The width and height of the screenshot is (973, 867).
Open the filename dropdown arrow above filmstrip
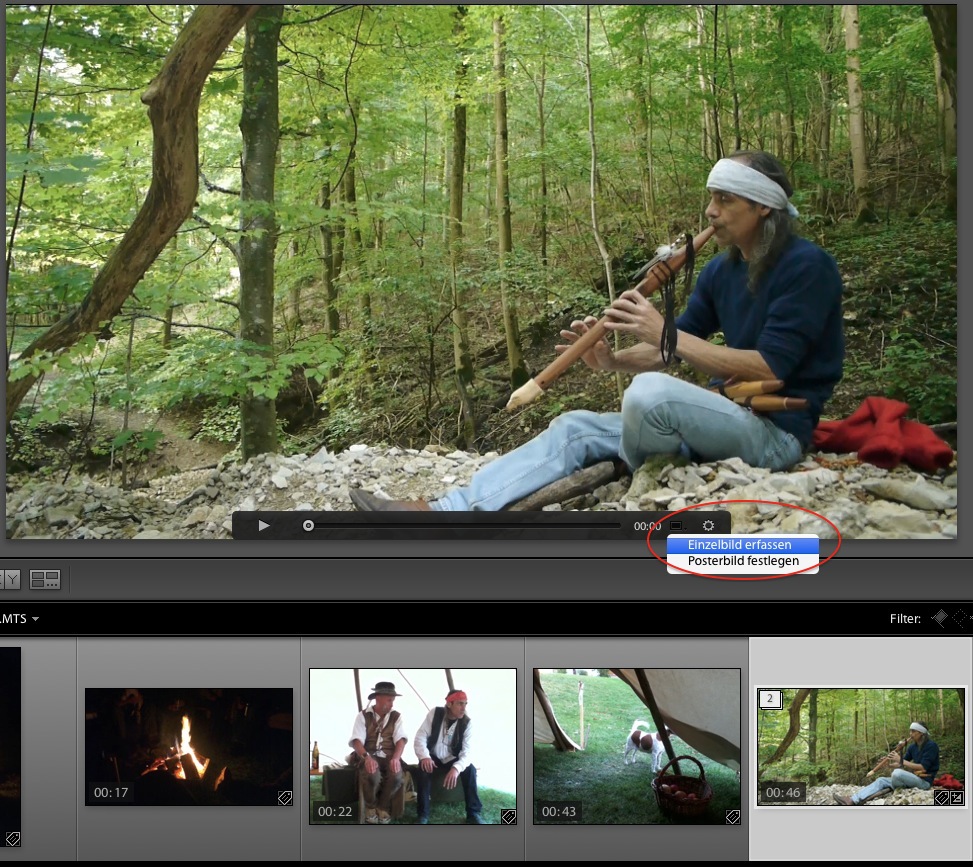pyautogui.click(x=35, y=619)
